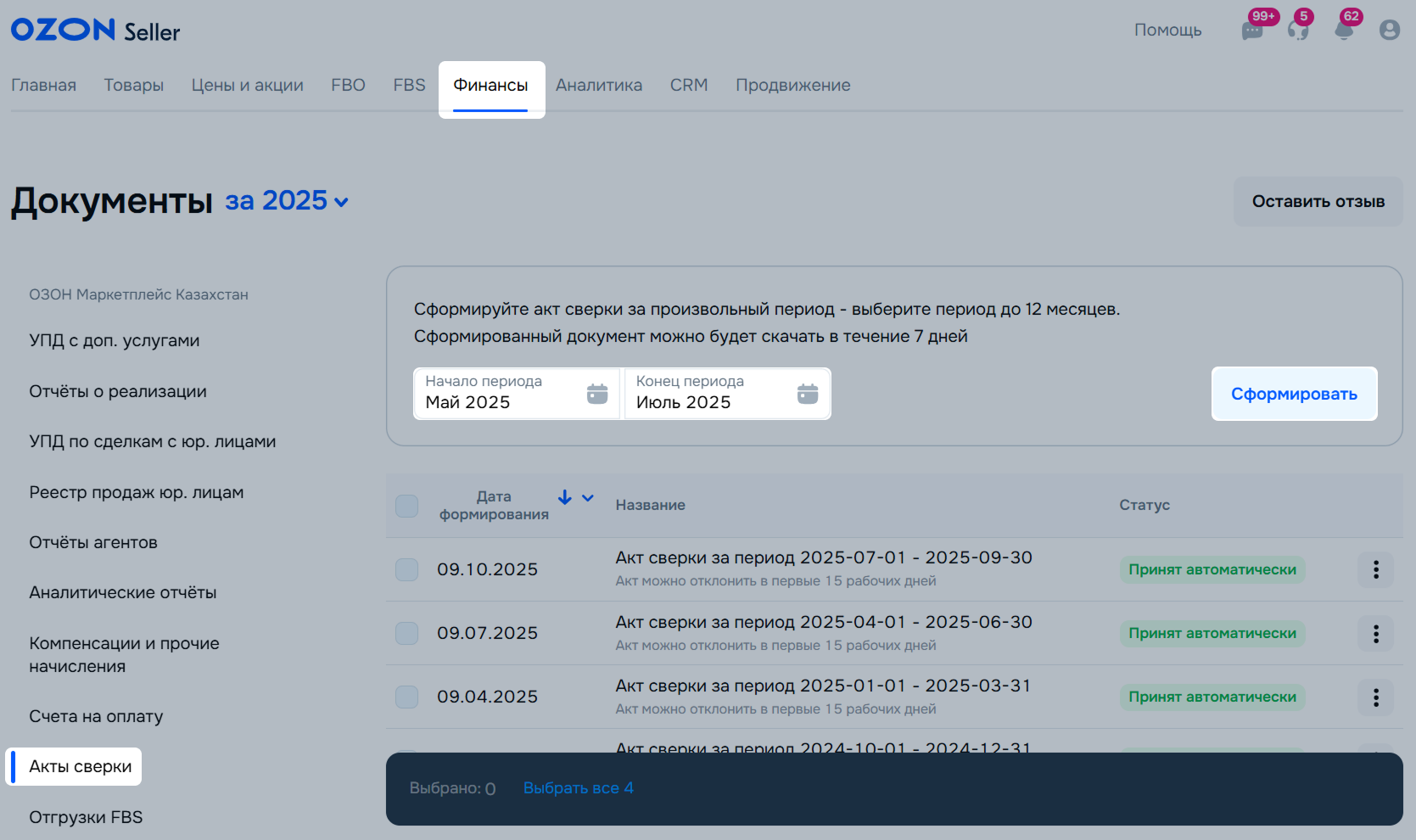The image size is (1416, 840).
Task: Open the support headset icon with 5 badge
Action: pos(1298,31)
